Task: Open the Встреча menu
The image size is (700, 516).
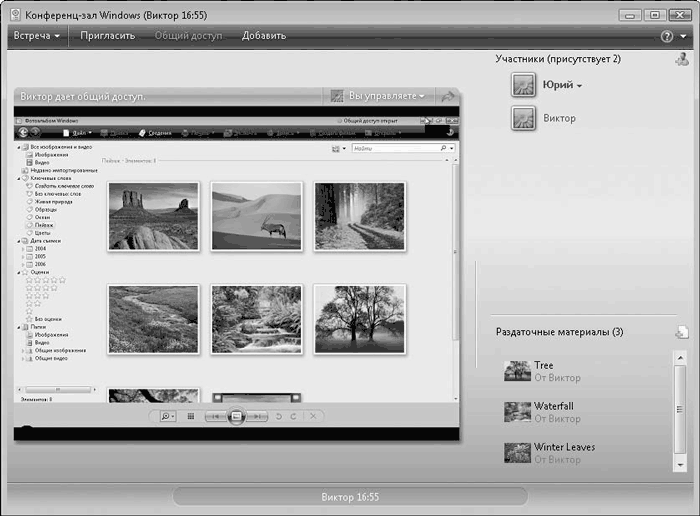Action: (37, 36)
